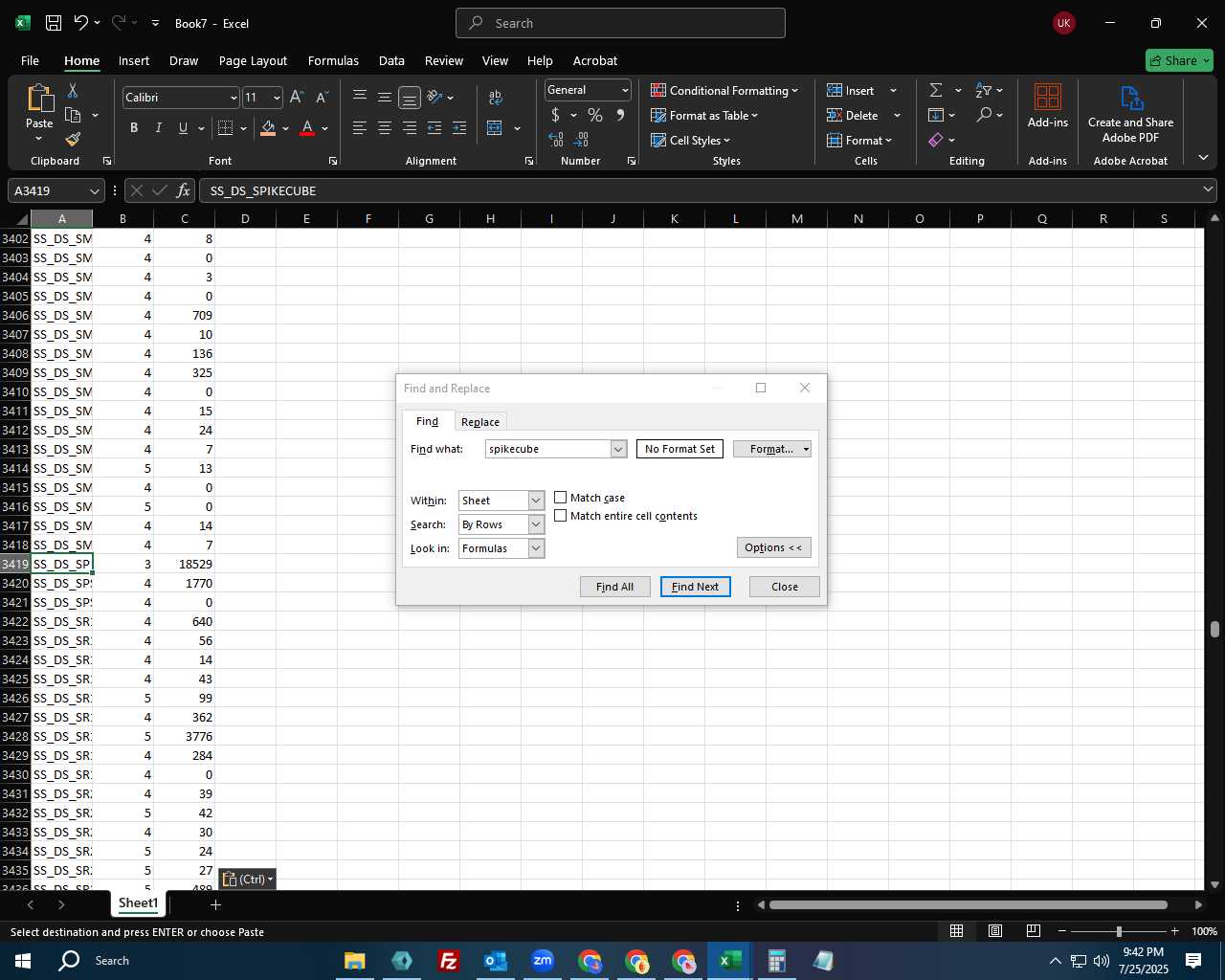
Task: Click the Share button
Action: (x=1180, y=60)
